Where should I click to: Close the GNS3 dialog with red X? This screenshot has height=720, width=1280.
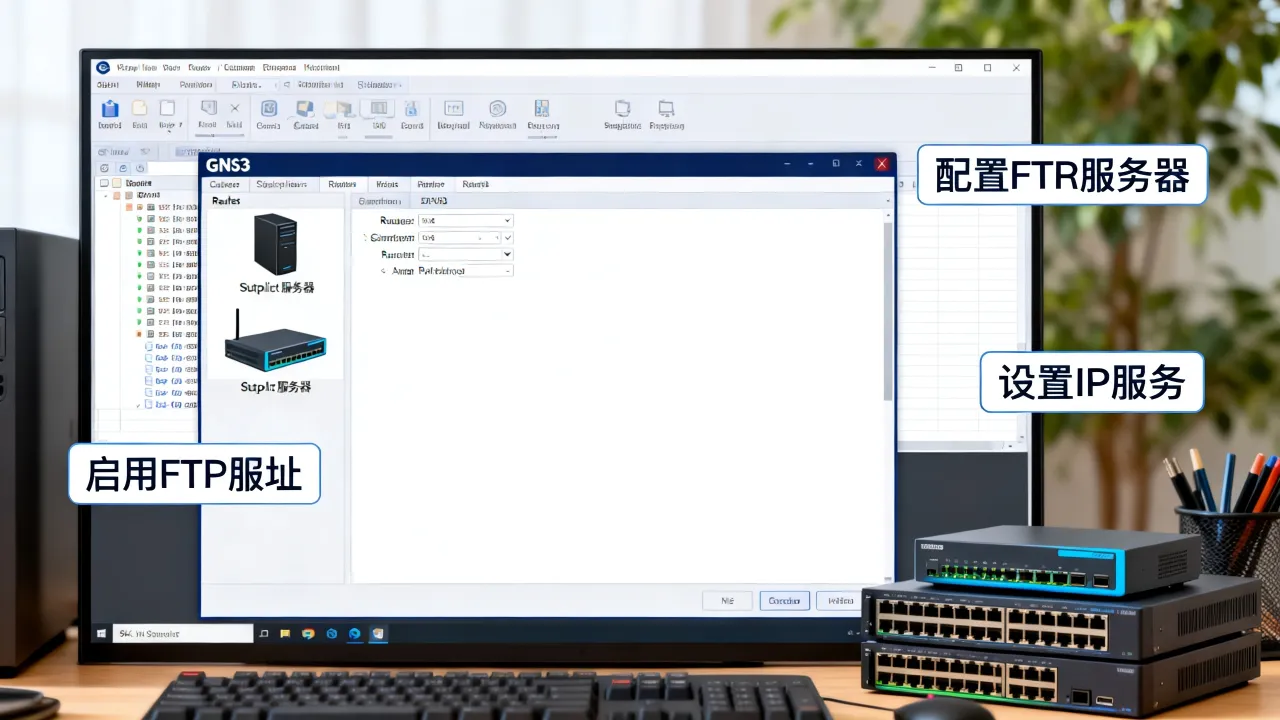(882, 164)
